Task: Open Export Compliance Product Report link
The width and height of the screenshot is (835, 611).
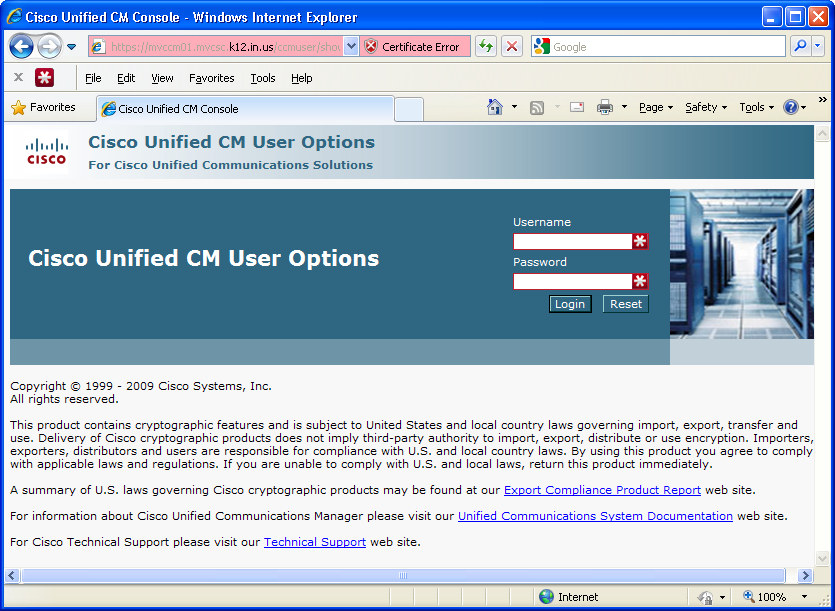Action: (x=602, y=490)
